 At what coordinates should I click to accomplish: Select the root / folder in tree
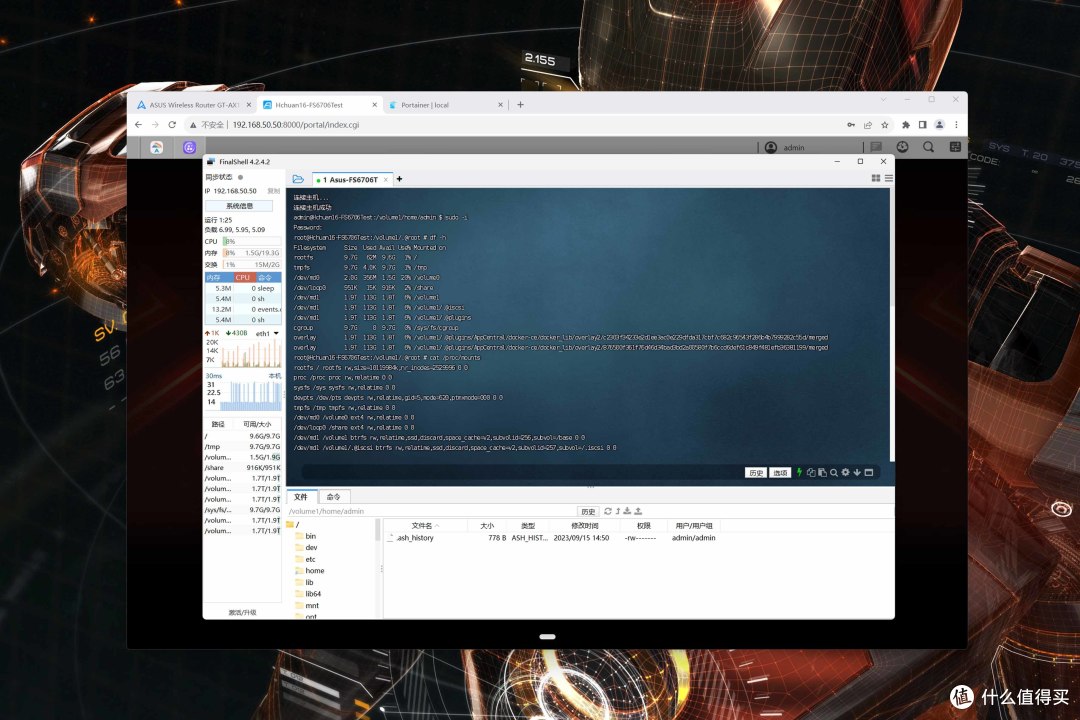(x=293, y=525)
